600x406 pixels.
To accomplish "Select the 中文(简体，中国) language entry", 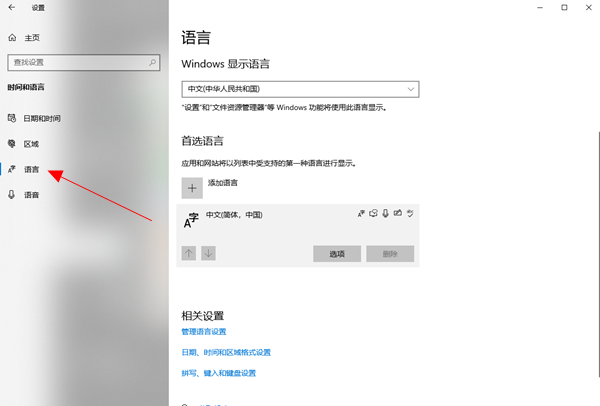I will 298,235.
